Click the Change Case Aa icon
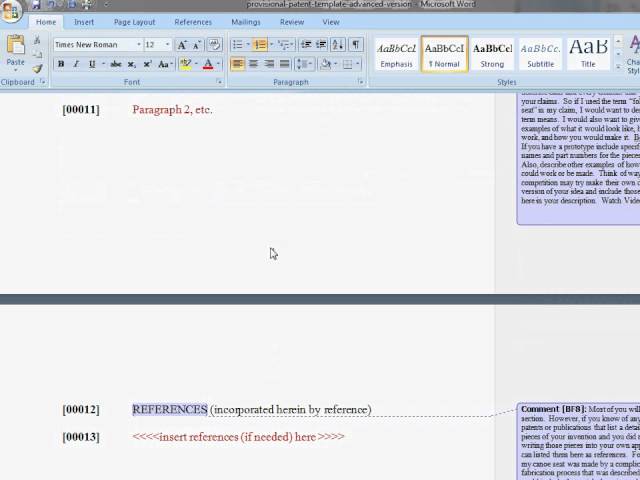Image resolution: width=640 pixels, height=480 pixels. (164, 64)
